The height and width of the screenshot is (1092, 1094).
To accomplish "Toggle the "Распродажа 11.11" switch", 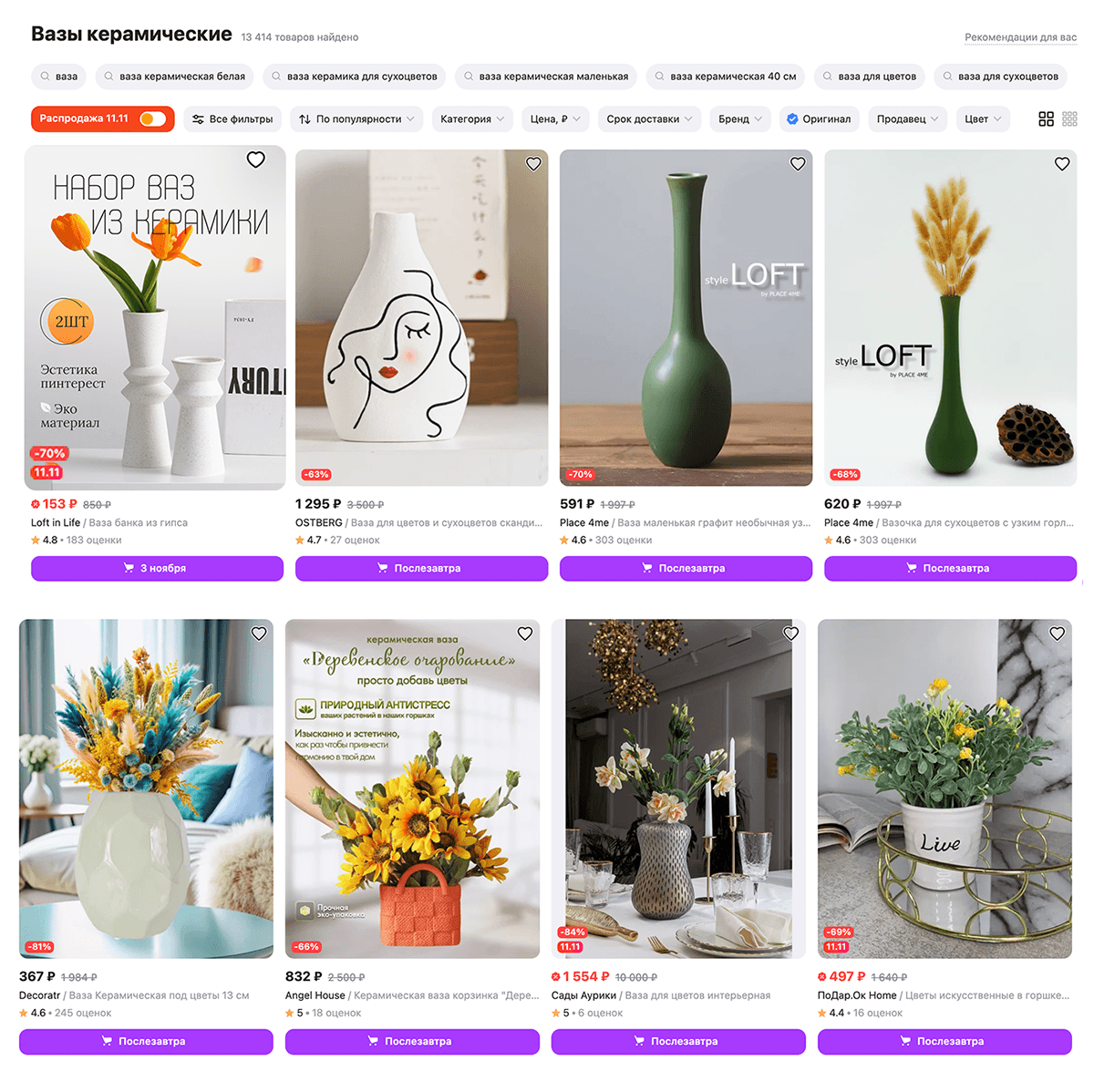I will click(152, 118).
